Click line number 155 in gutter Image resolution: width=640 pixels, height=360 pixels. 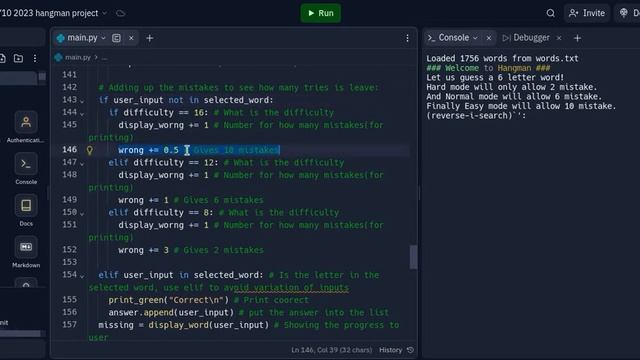[69, 299]
